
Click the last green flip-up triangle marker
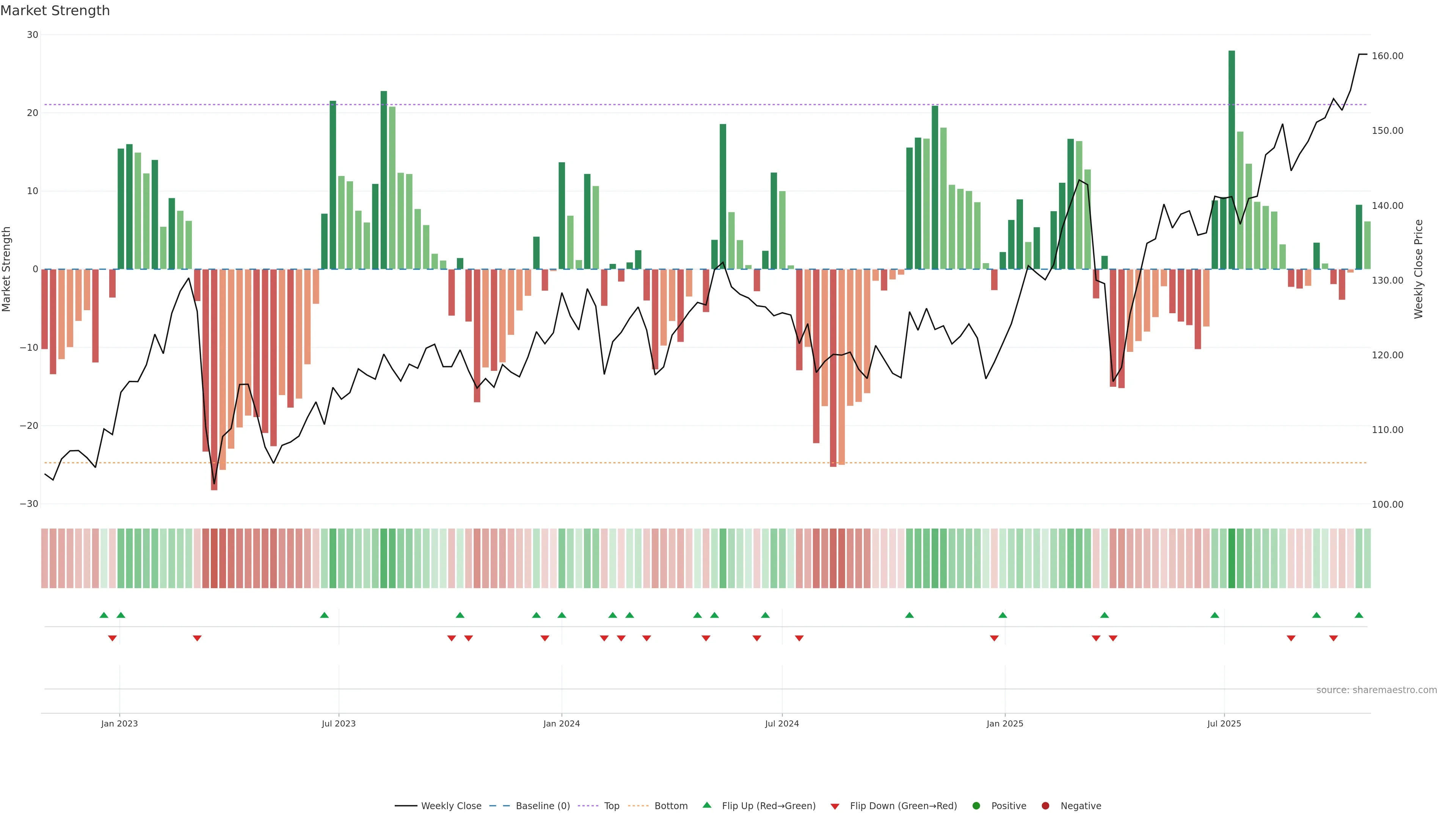[1359, 615]
